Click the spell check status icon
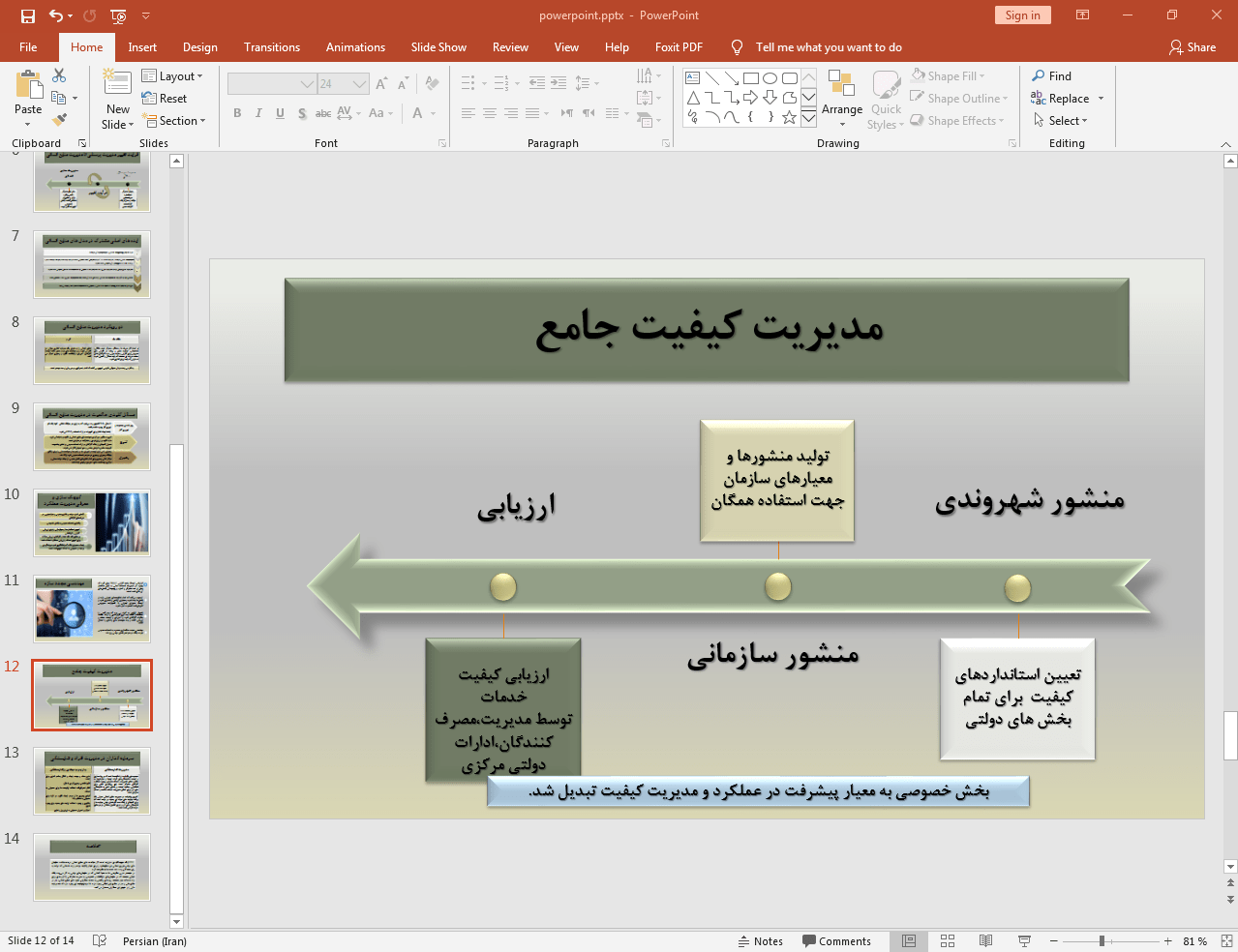 pos(99,941)
